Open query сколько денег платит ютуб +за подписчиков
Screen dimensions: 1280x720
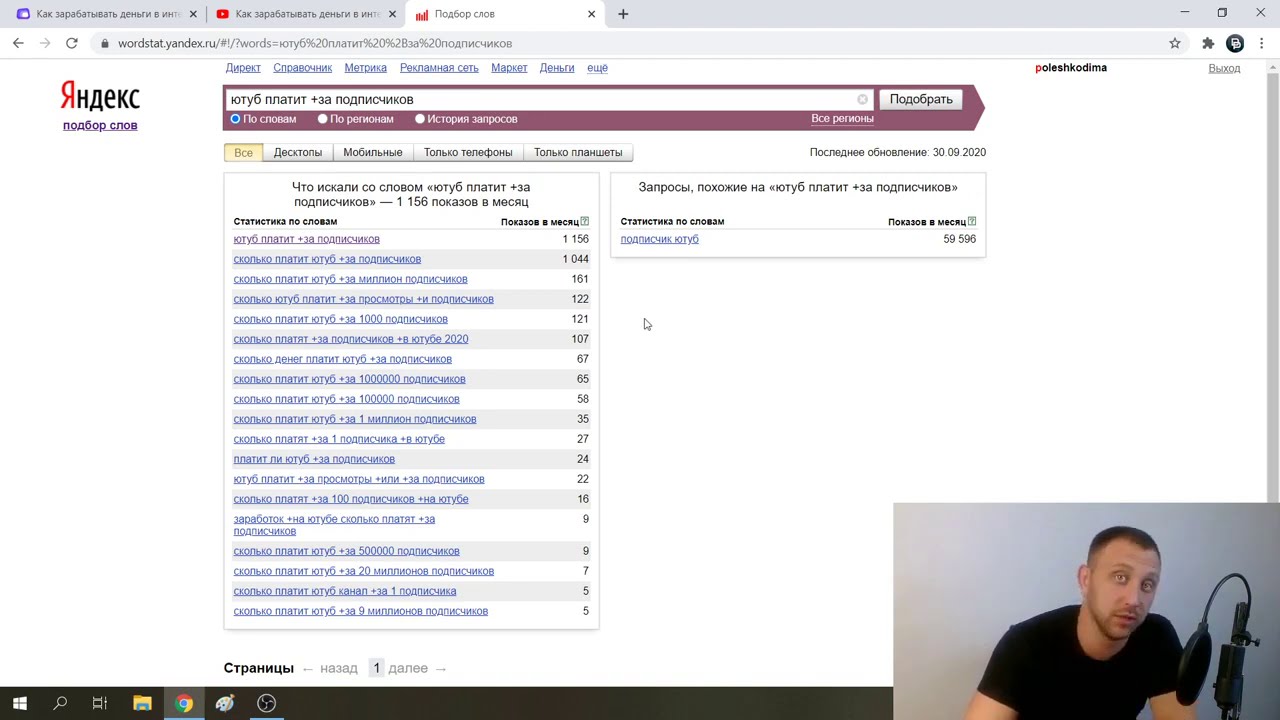click(x=342, y=359)
